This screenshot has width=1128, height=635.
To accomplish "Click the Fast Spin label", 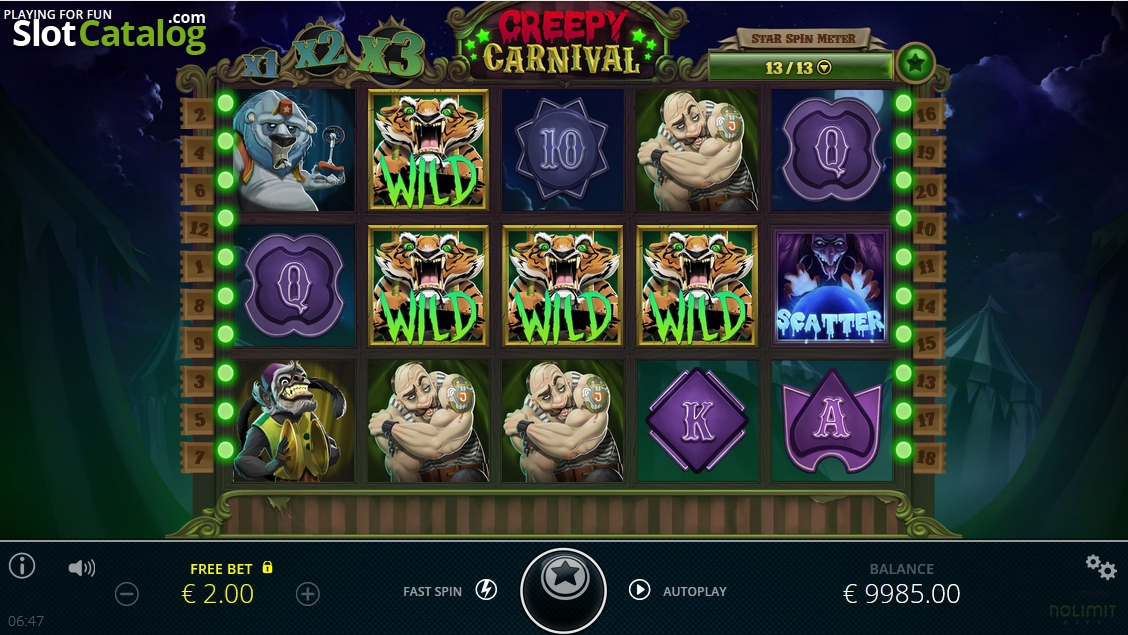I will click(432, 591).
